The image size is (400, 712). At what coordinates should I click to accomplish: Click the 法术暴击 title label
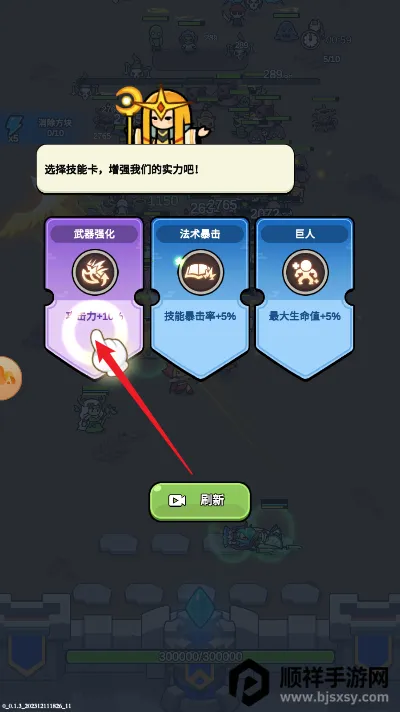click(x=200, y=234)
